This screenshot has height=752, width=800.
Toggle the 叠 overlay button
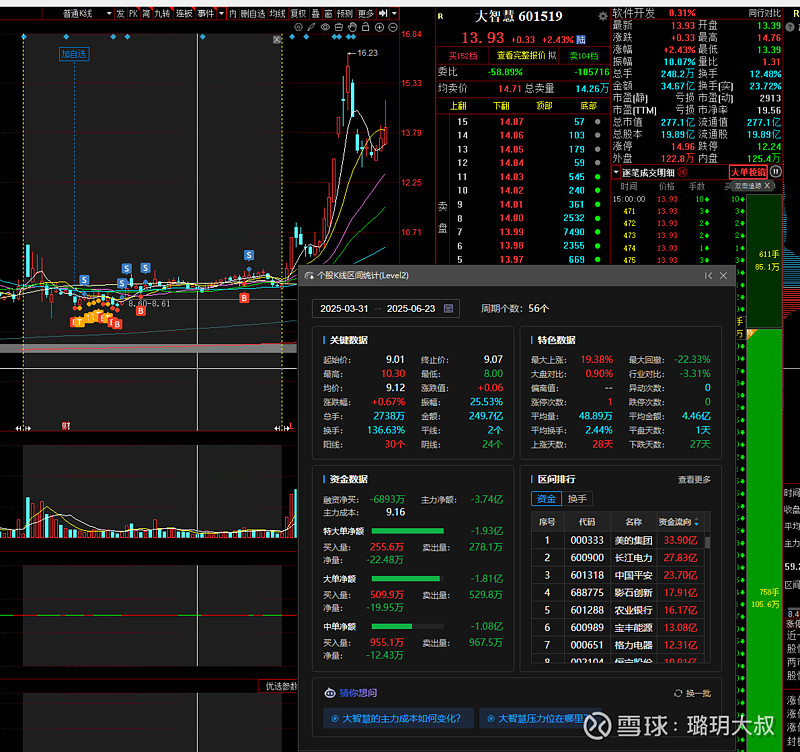pyautogui.click(x=315, y=14)
